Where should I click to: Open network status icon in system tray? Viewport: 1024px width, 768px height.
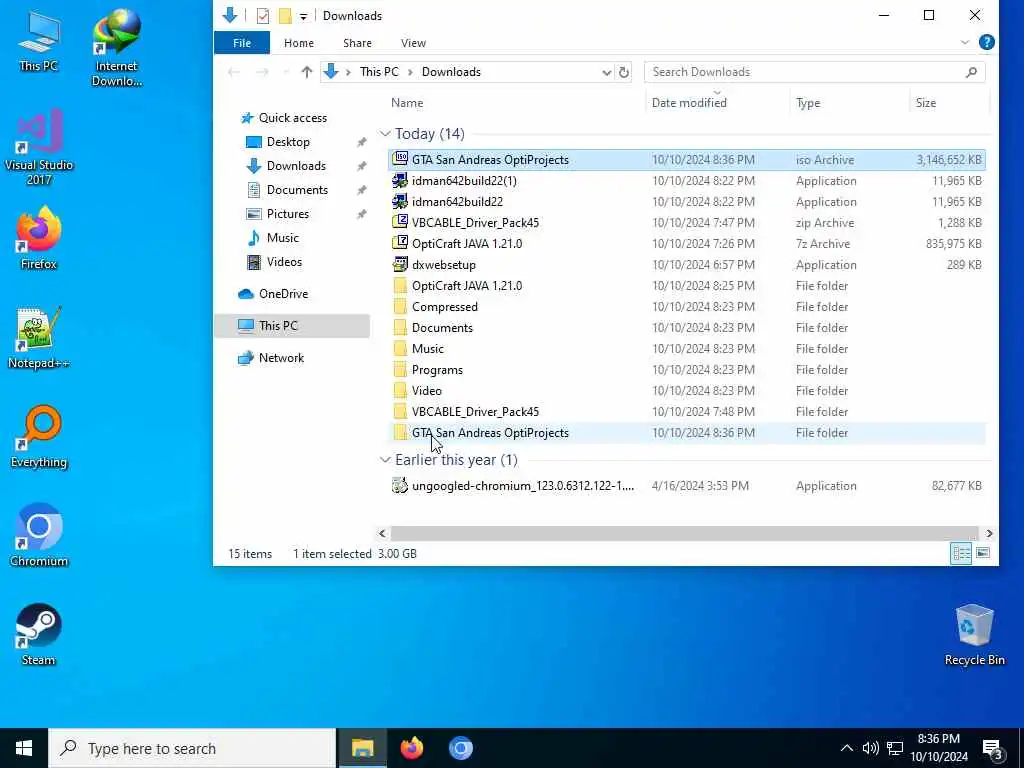[895, 748]
